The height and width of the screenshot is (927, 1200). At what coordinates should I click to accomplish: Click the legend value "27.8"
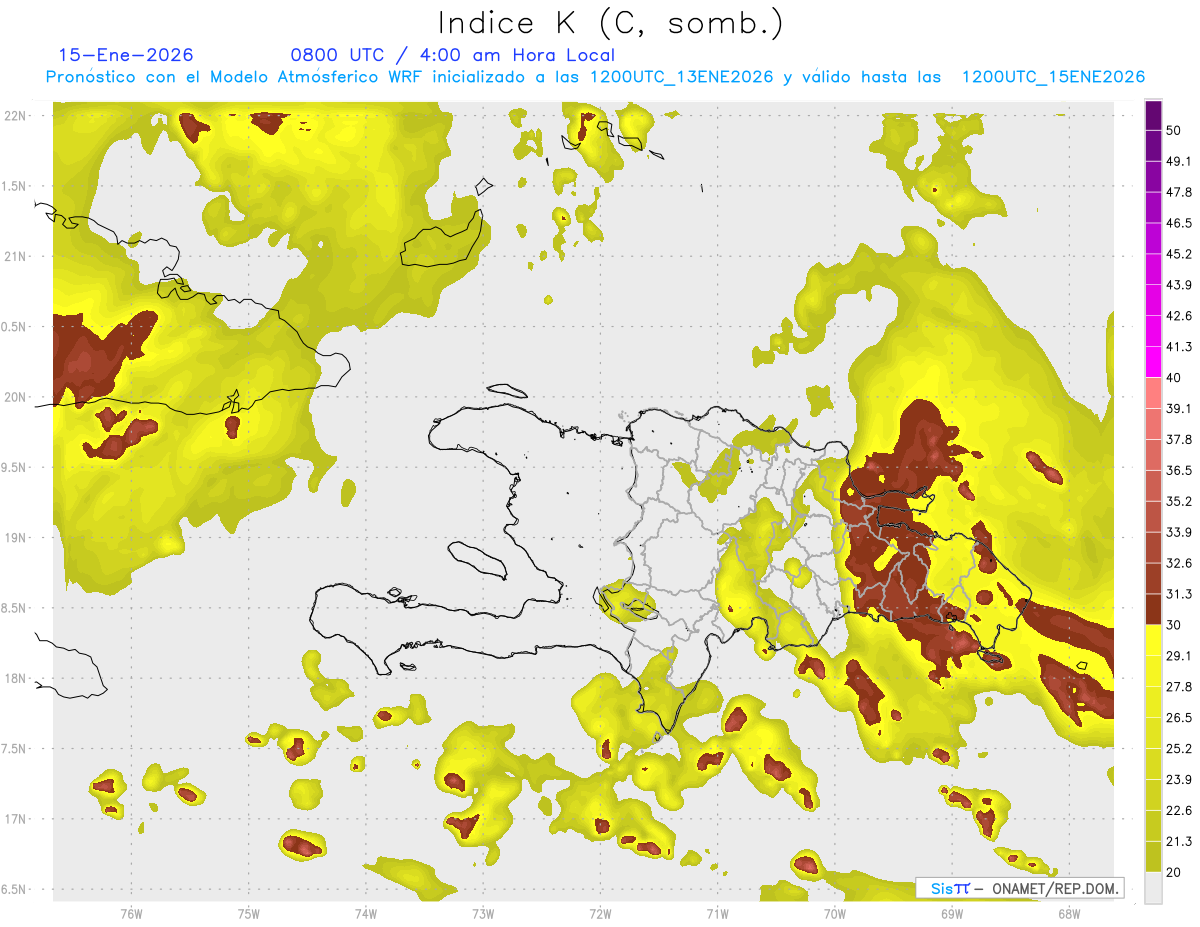[1179, 686]
